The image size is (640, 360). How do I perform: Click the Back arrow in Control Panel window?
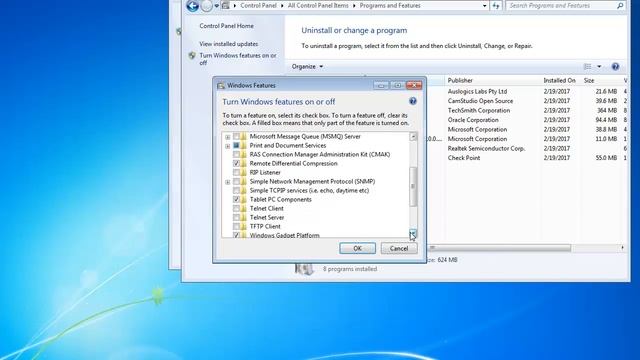(193, 6)
